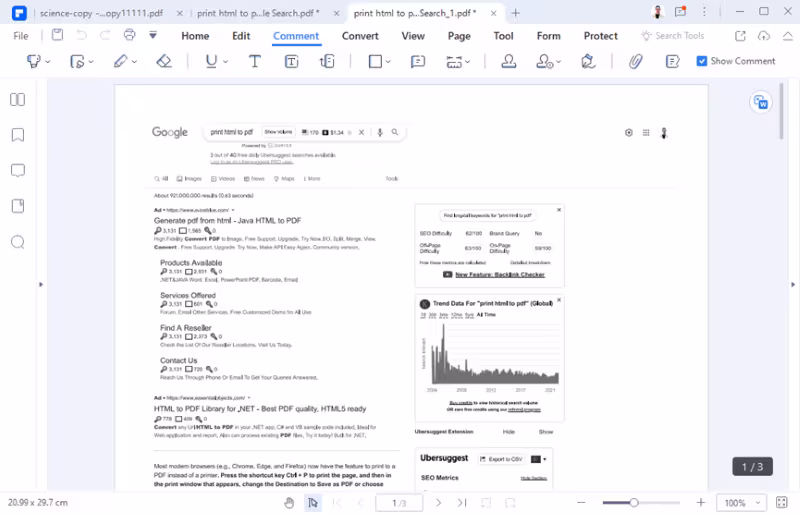
Task: Select the eraser tool
Action: (164, 61)
